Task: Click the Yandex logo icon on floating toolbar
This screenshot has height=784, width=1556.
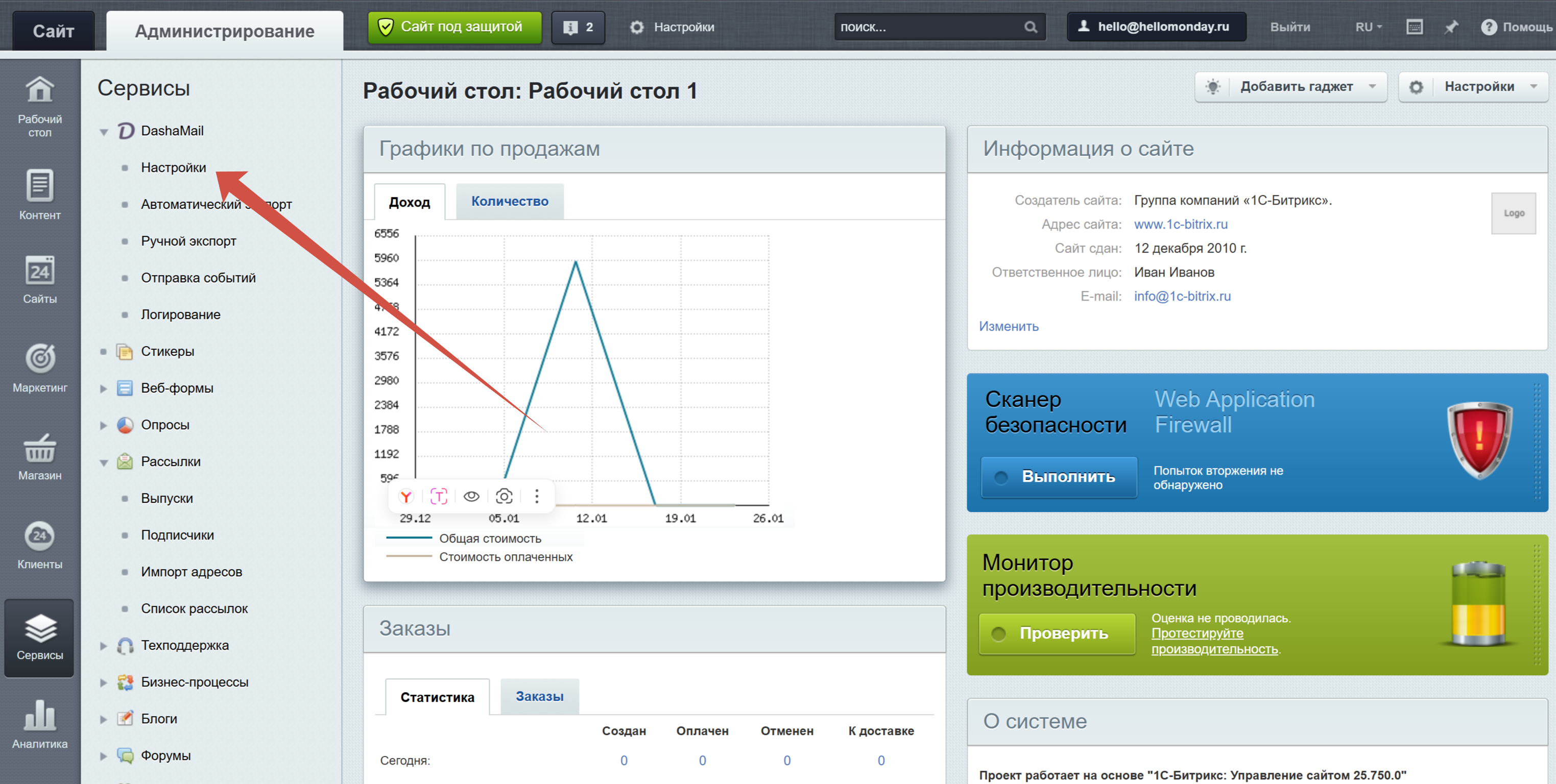Action: [x=406, y=496]
